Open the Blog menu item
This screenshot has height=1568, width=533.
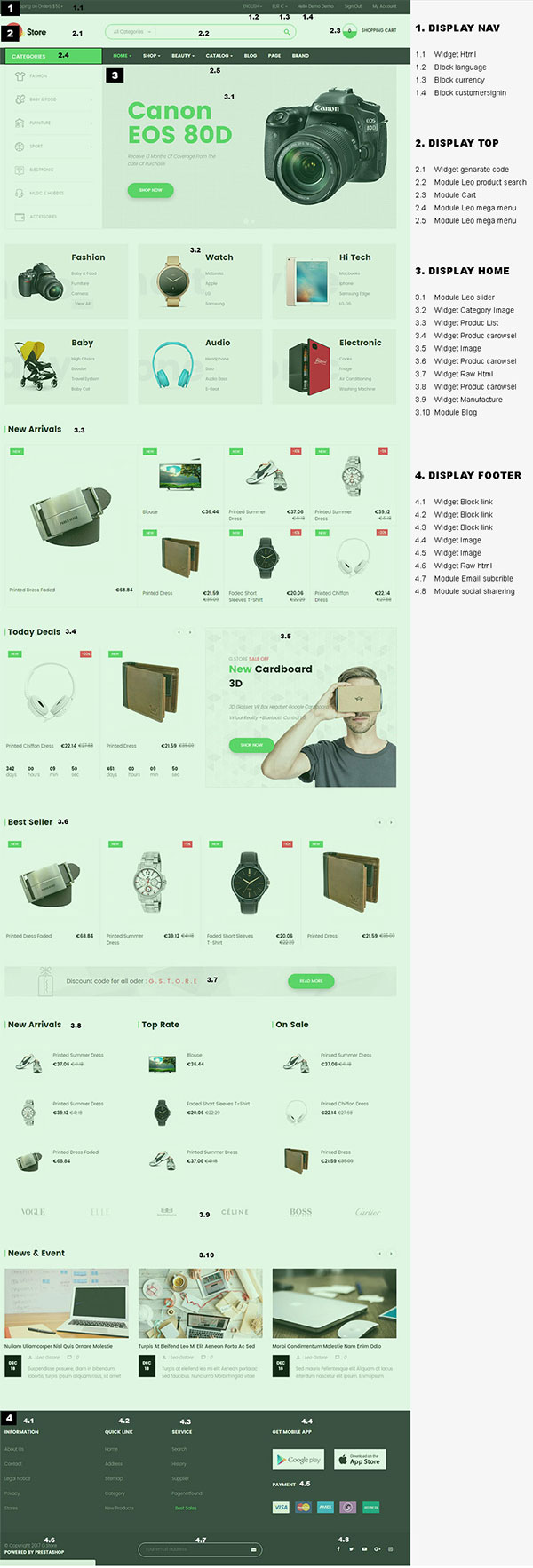click(x=251, y=55)
